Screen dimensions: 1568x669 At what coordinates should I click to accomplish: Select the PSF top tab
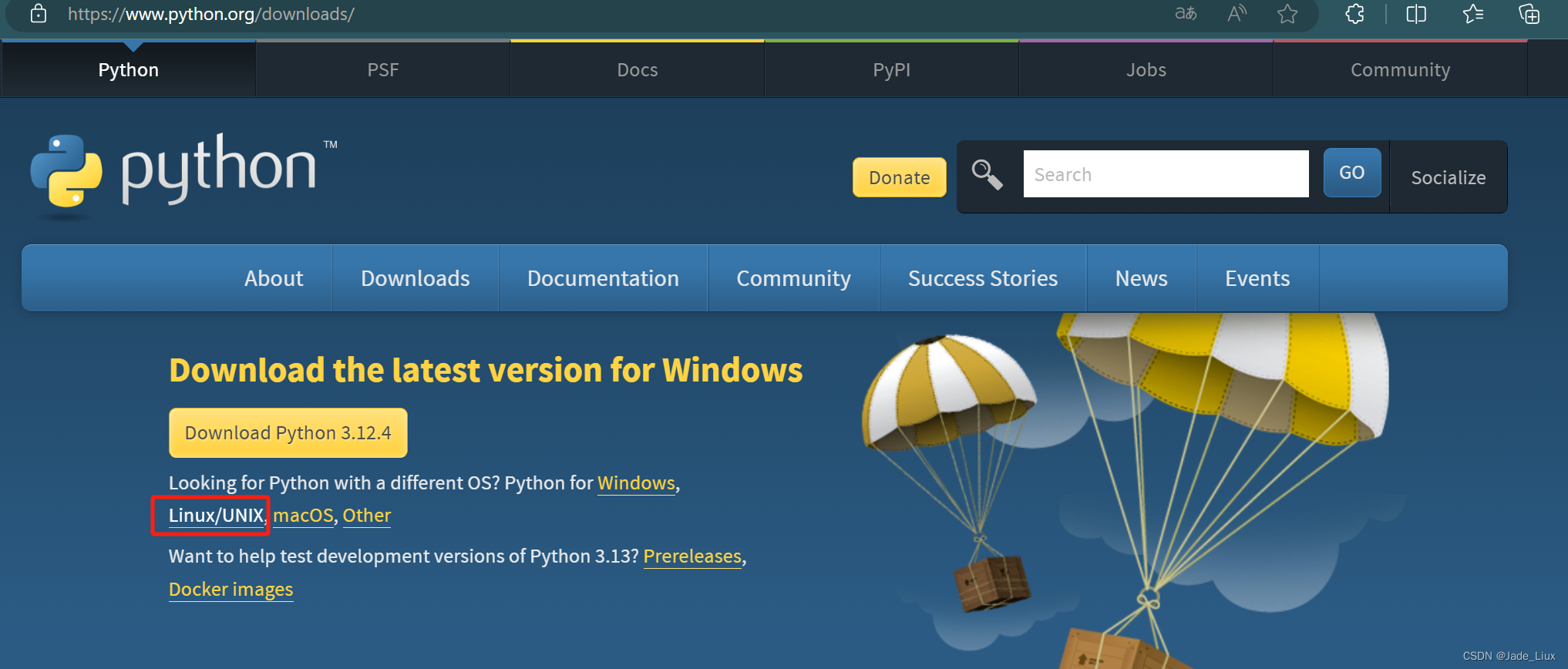(x=383, y=69)
